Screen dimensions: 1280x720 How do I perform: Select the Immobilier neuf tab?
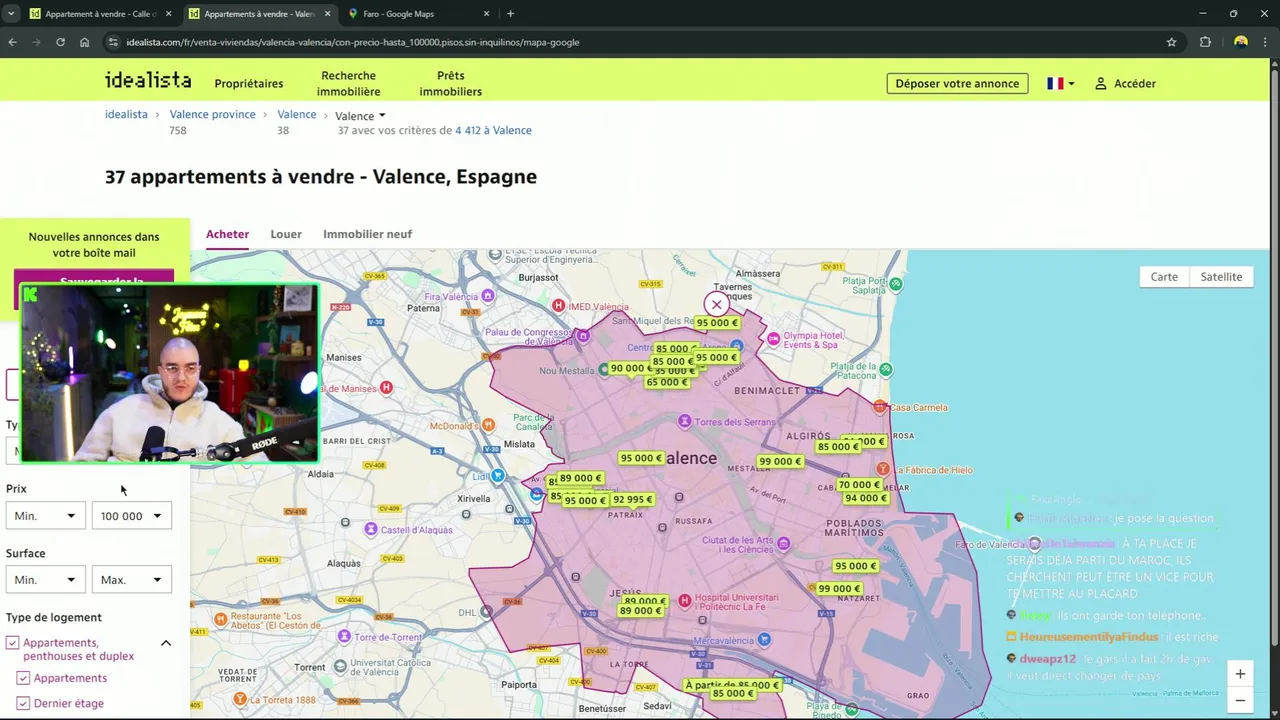367,234
